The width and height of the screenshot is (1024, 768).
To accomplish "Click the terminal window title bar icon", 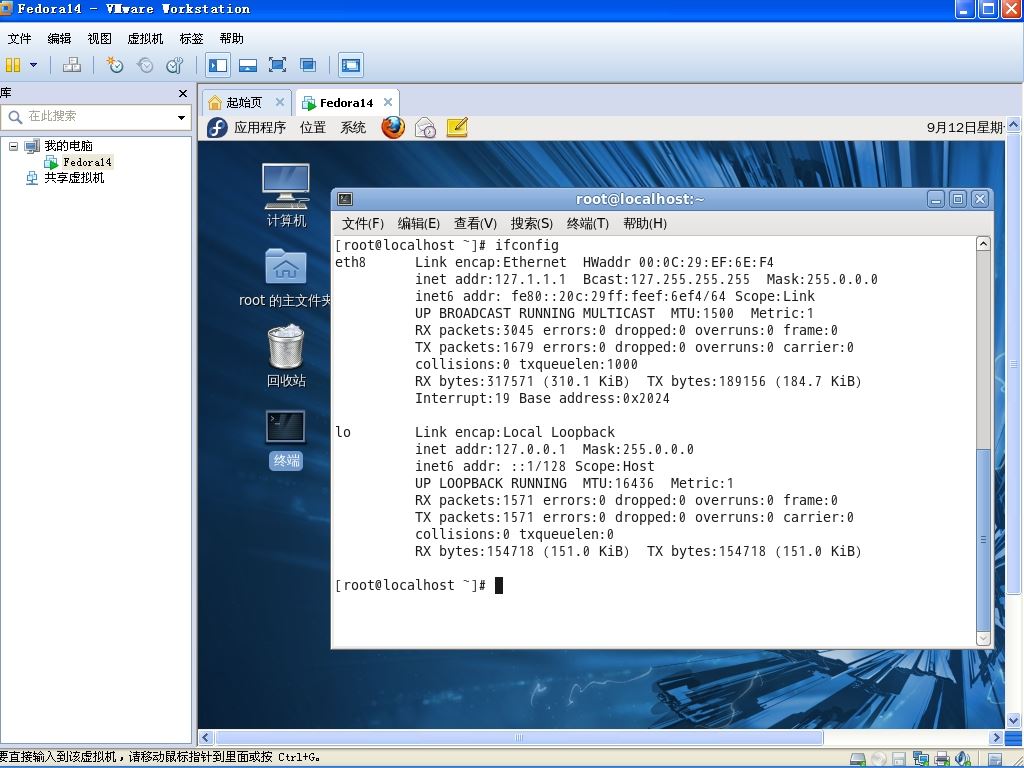I will 345,199.
